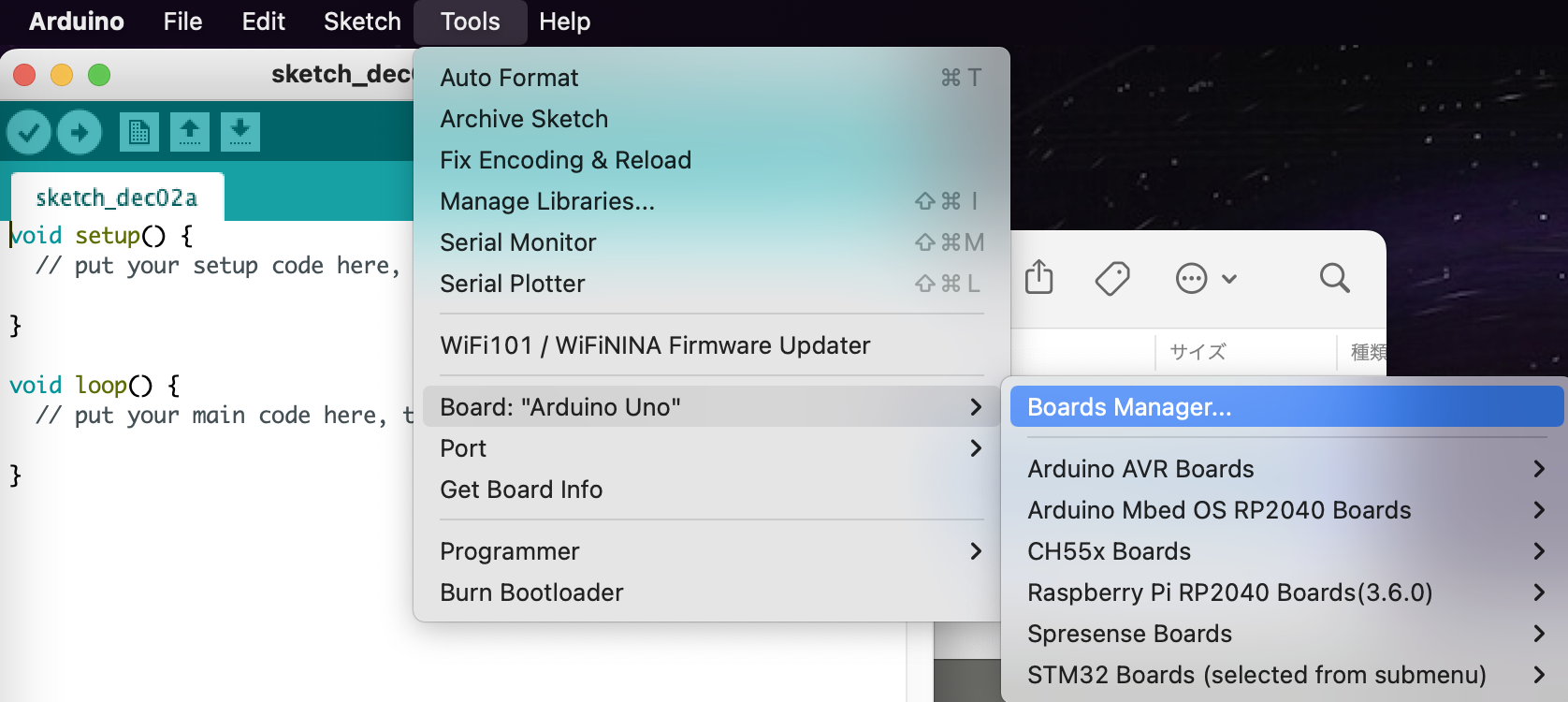Screen dimensions: 1568x702
Task: Expand STM32 Boards submenu
Action: pyautogui.click(x=1287, y=675)
